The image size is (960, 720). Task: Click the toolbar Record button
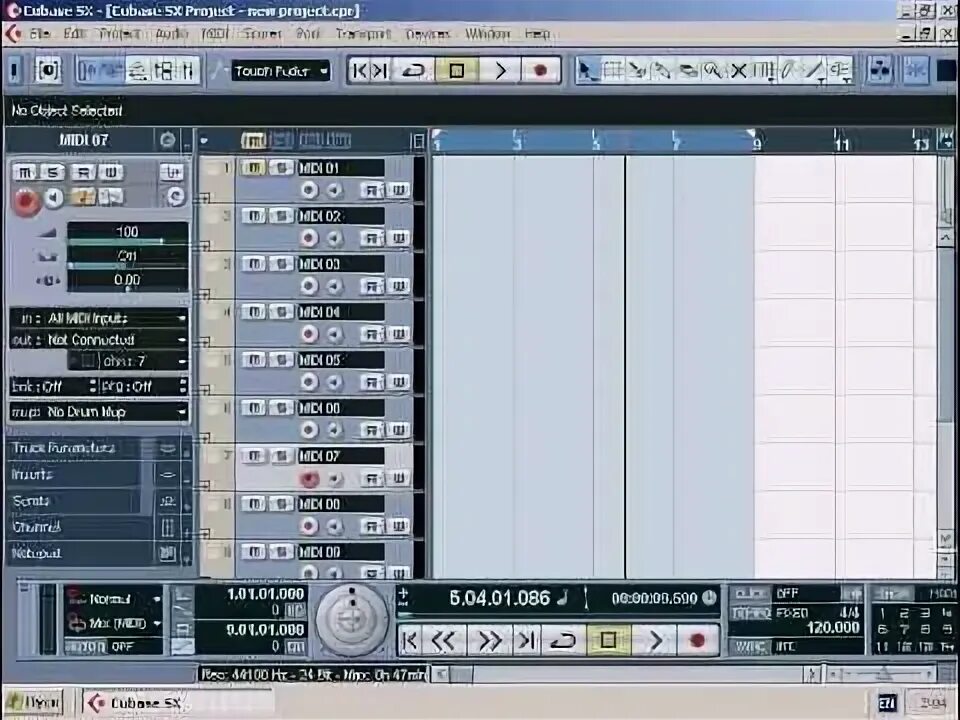[x=540, y=71]
